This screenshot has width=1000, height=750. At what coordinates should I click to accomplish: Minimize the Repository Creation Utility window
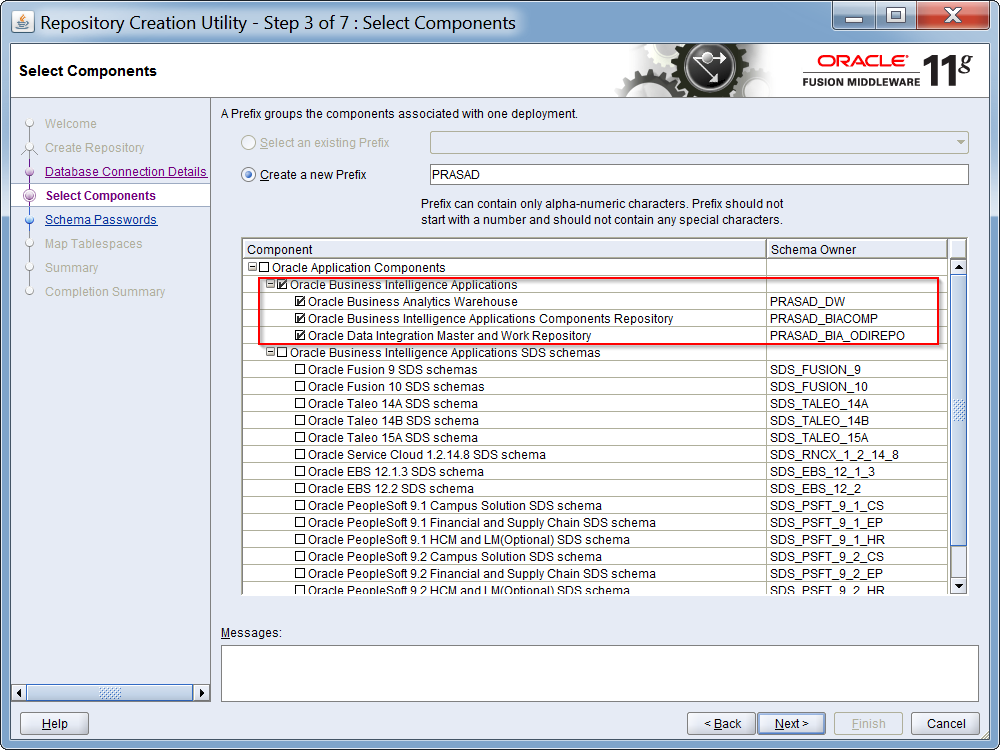pos(854,16)
